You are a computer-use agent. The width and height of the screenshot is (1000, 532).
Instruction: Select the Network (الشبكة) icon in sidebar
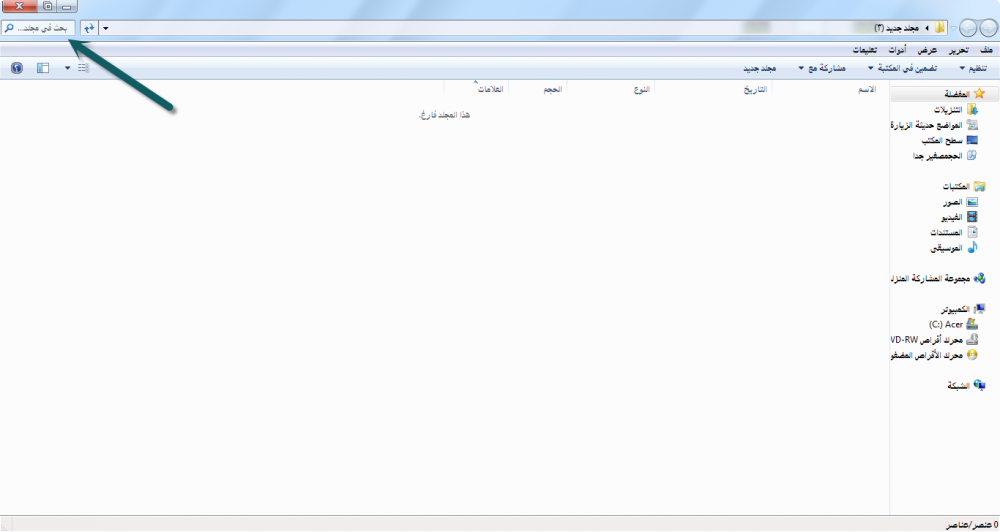pos(979,385)
